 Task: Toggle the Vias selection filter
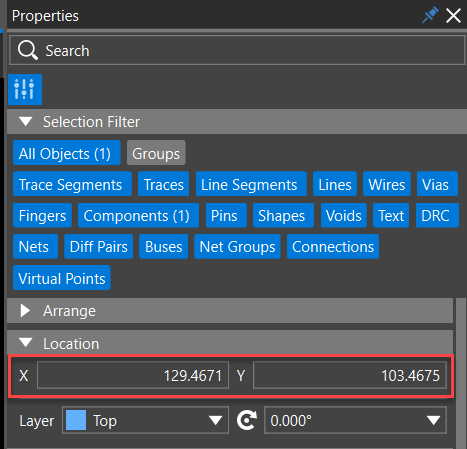(x=437, y=184)
